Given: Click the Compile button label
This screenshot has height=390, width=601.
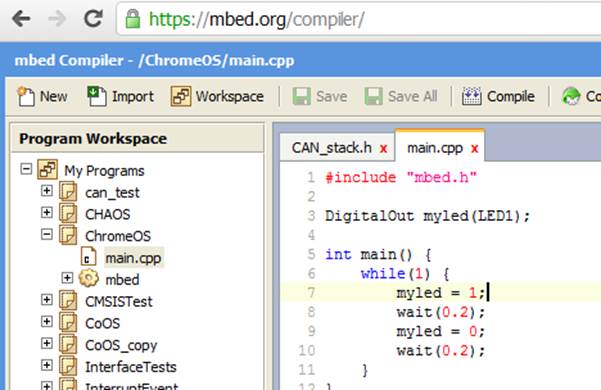Looking at the screenshot, I should pyautogui.click(x=511, y=97).
